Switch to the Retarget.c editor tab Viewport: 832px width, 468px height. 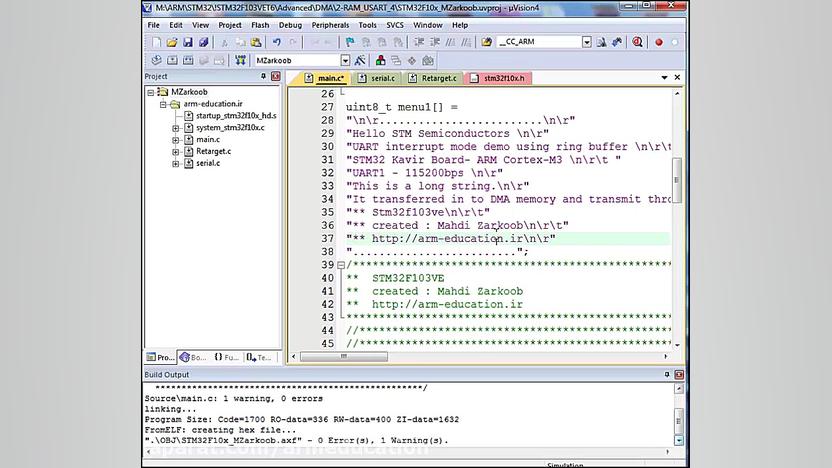click(x=439, y=78)
